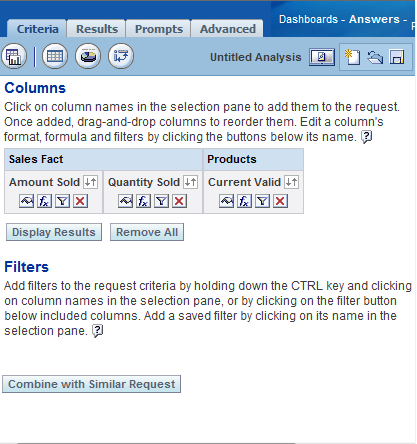Viewport: 417px width, 444px height.
Task: Toggle sort order for Current Valid
Action: [x=291, y=182]
